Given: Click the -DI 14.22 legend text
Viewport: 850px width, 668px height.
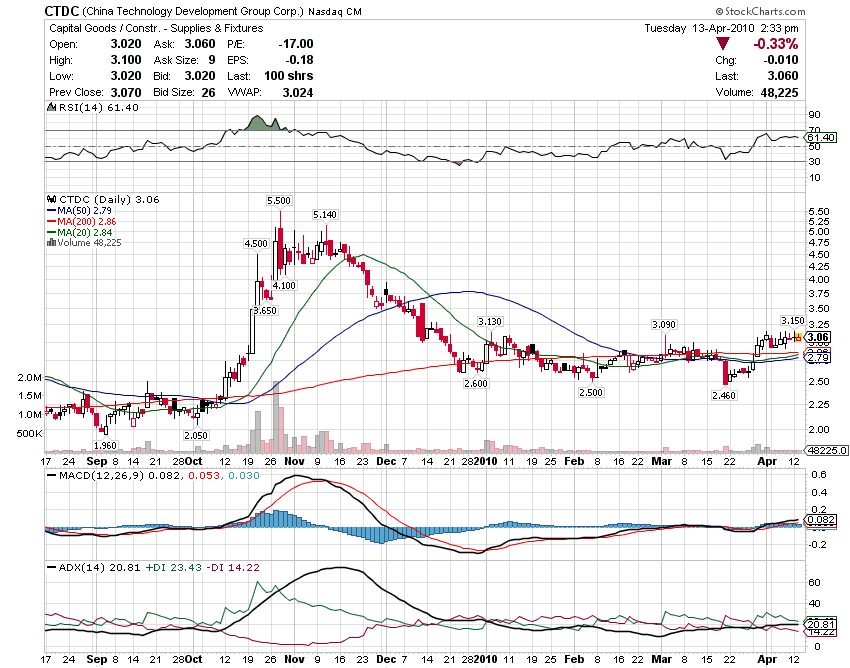Looking at the screenshot, I should tap(235, 568).
